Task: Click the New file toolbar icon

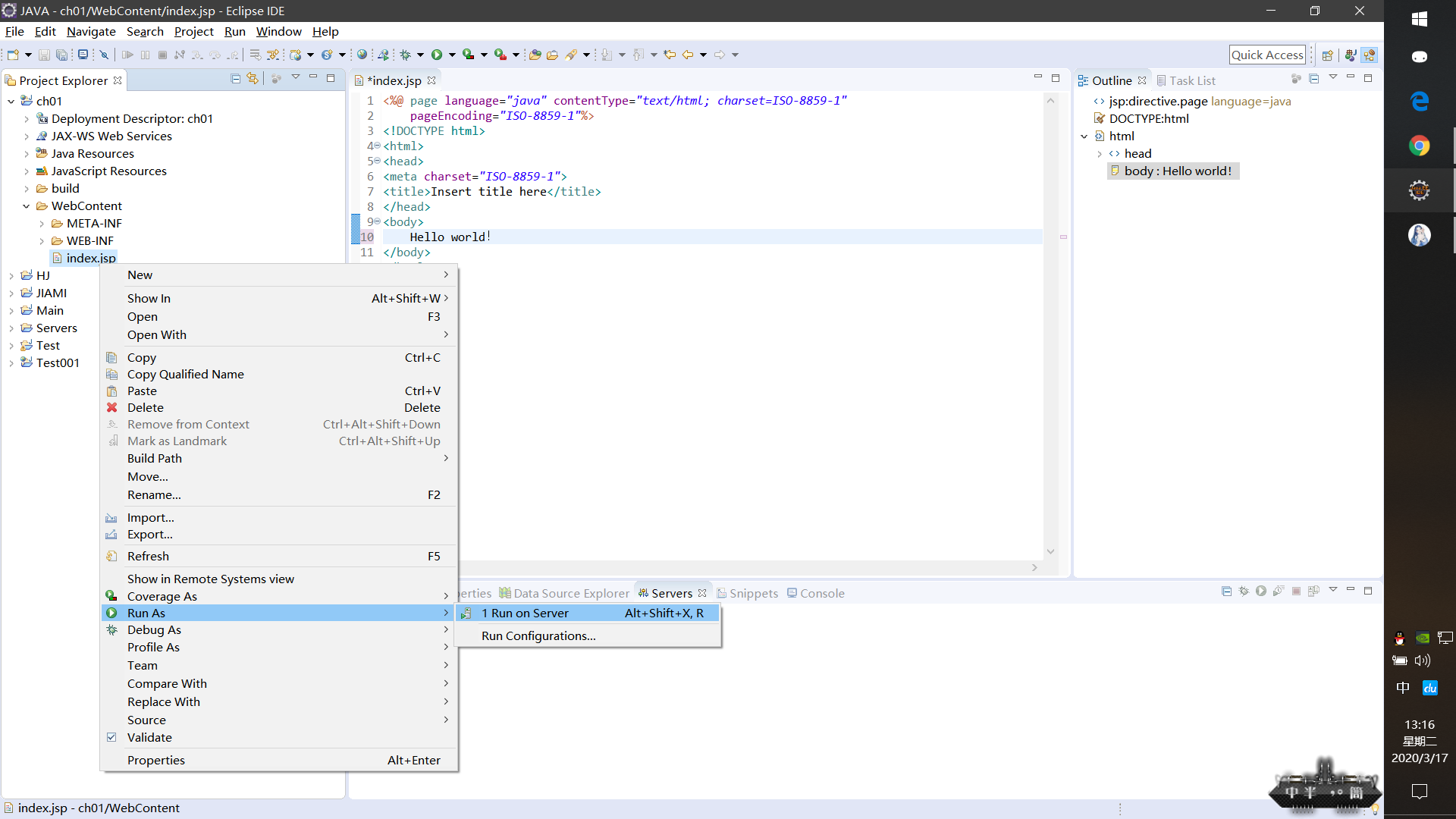Action: pyautogui.click(x=13, y=55)
